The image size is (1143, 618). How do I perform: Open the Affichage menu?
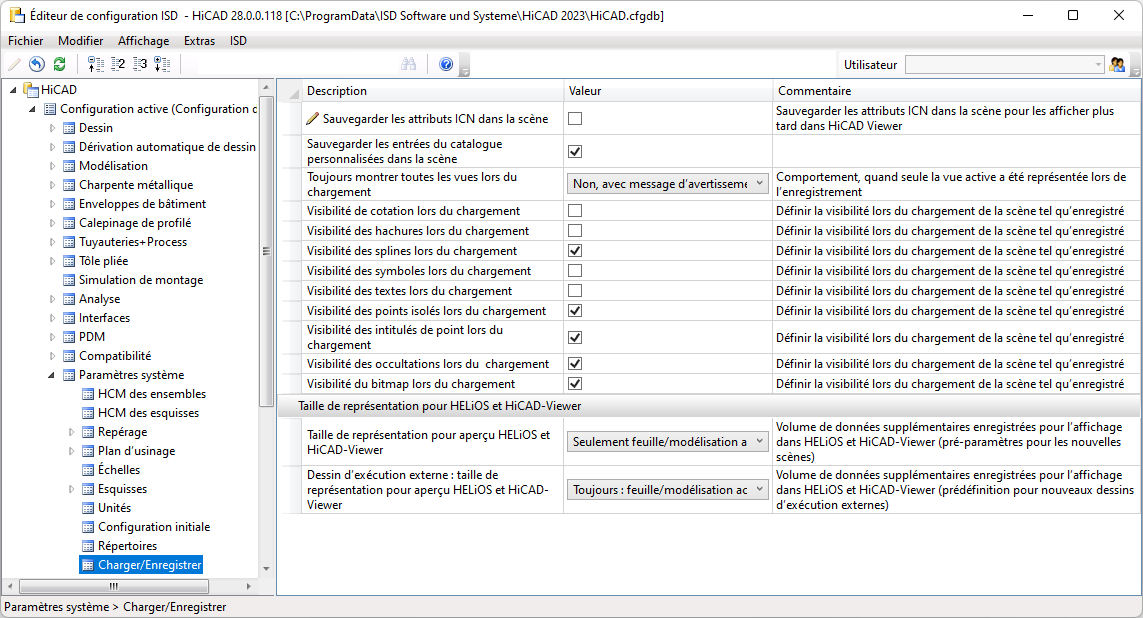(144, 41)
